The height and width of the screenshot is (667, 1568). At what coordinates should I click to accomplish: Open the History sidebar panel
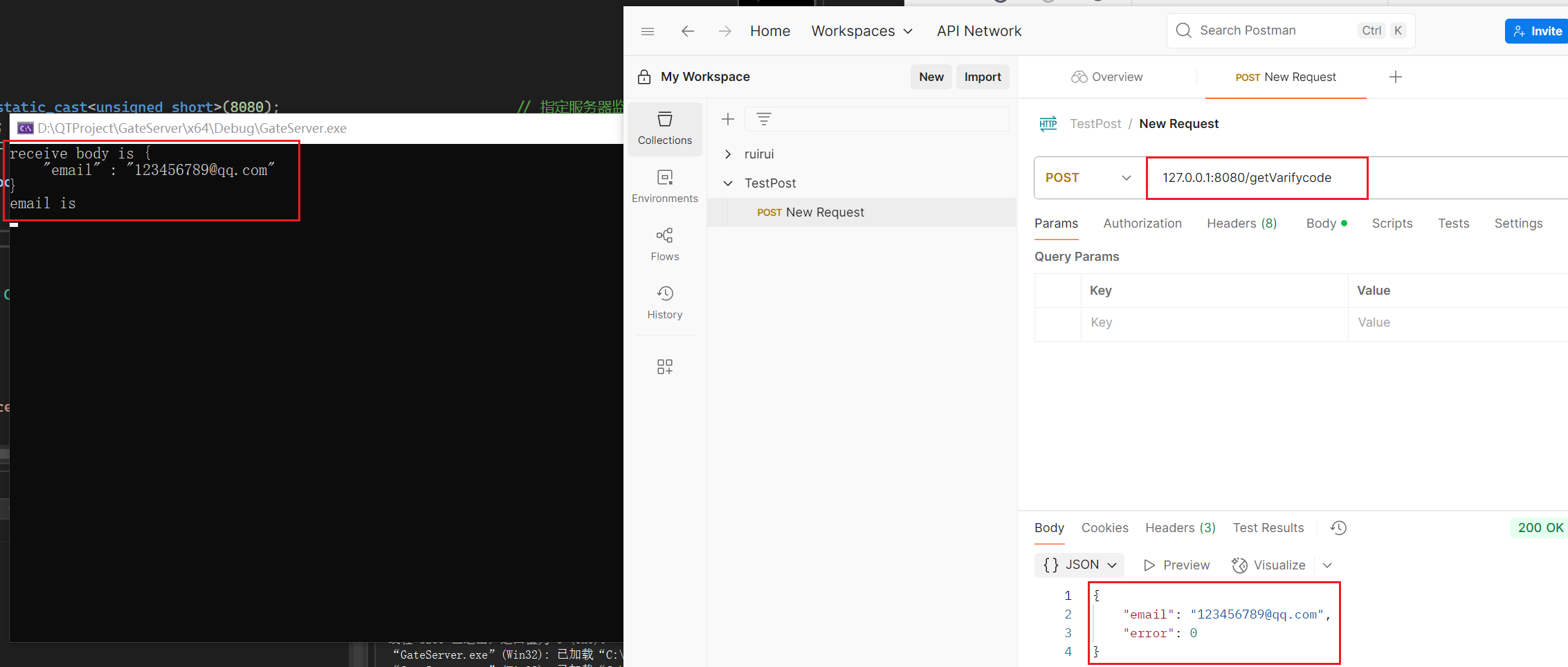(664, 303)
